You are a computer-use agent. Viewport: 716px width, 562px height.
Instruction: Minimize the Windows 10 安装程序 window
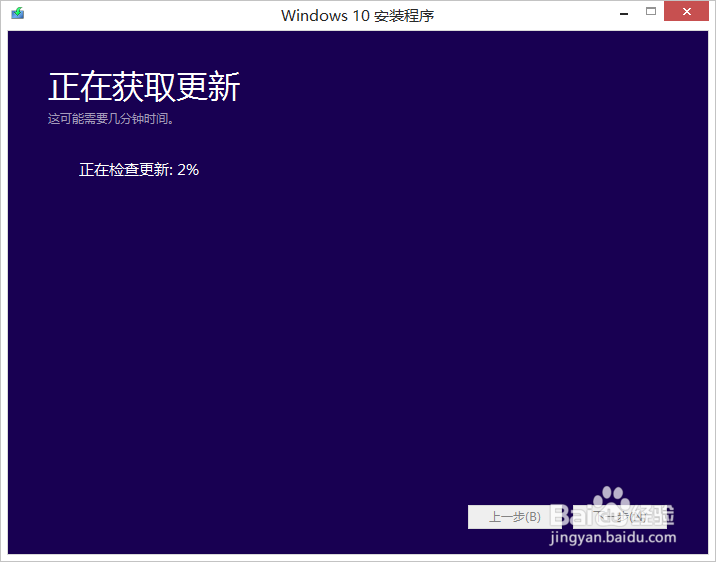point(624,12)
